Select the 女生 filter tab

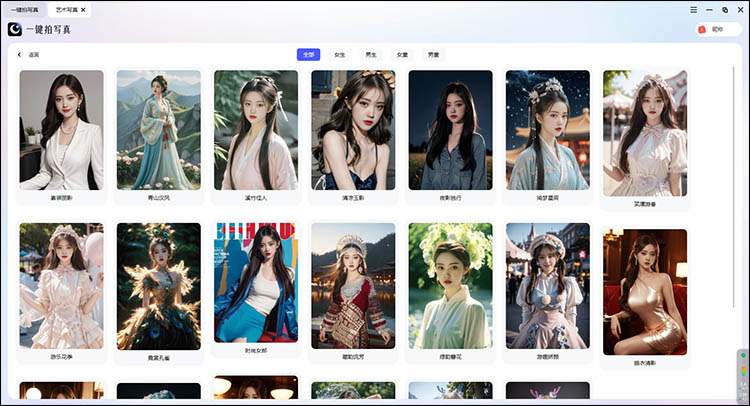[x=340, y=55]
